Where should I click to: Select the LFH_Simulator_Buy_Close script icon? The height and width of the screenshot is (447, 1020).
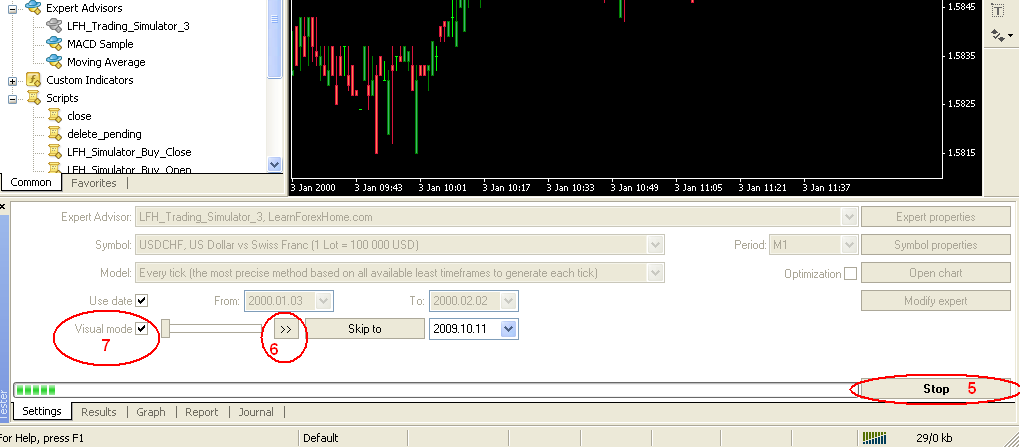click(x=54, y=152)
